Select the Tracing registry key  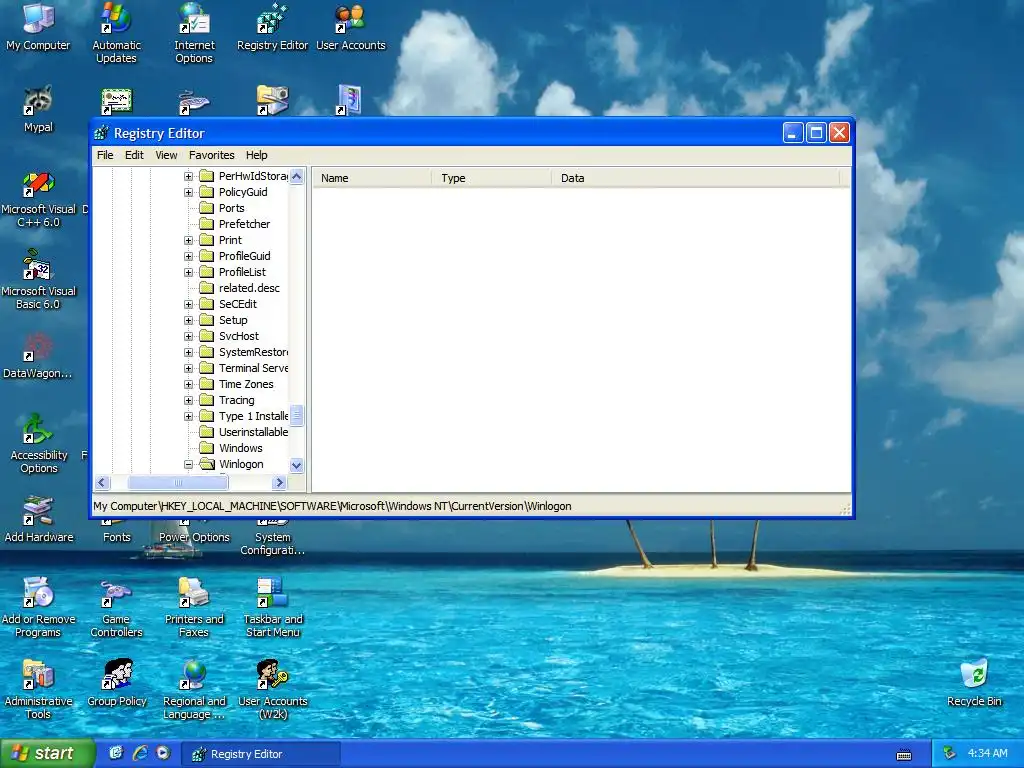pos(236,400)
